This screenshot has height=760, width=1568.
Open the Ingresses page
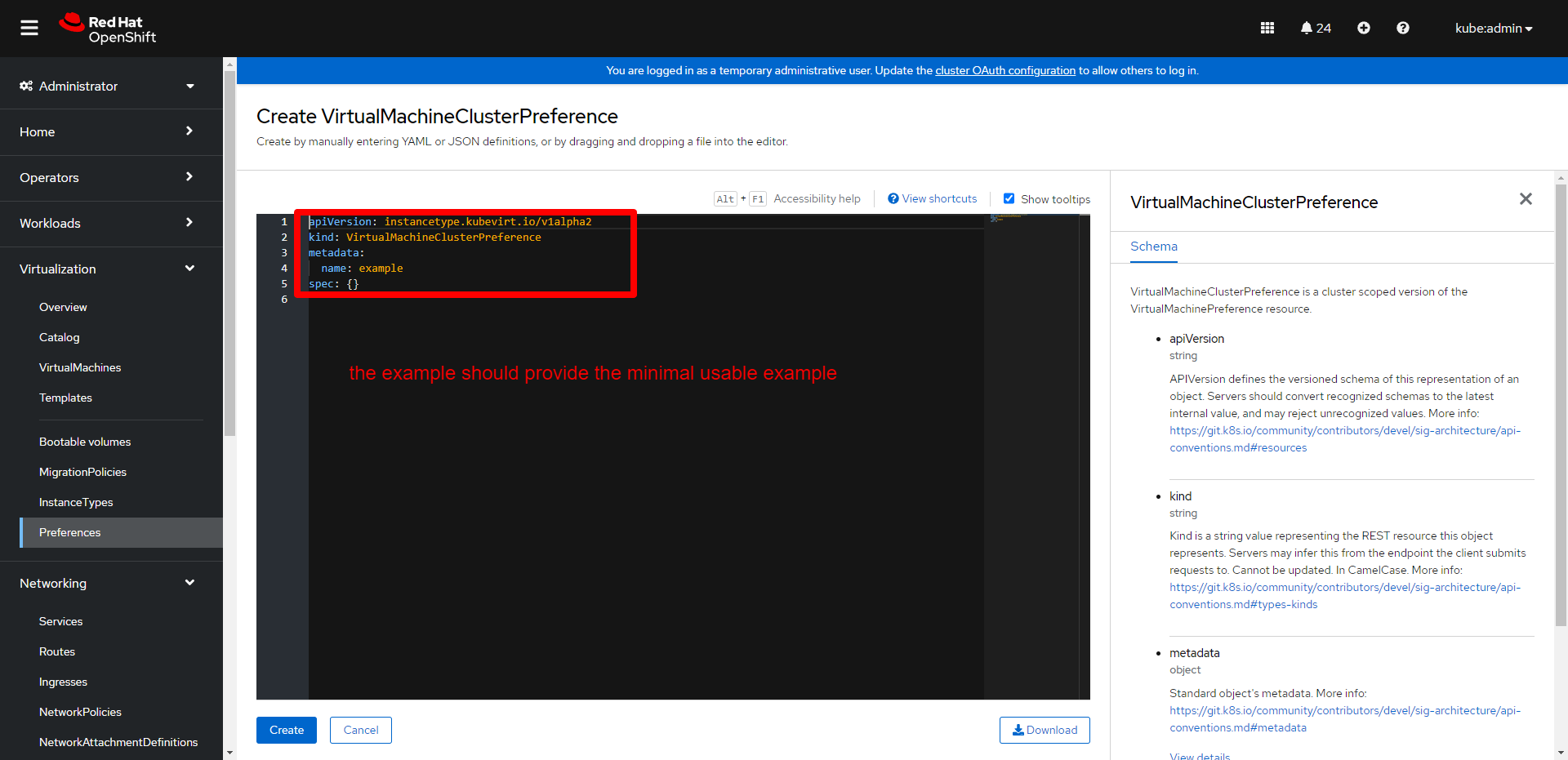click(x=63, y=682)
